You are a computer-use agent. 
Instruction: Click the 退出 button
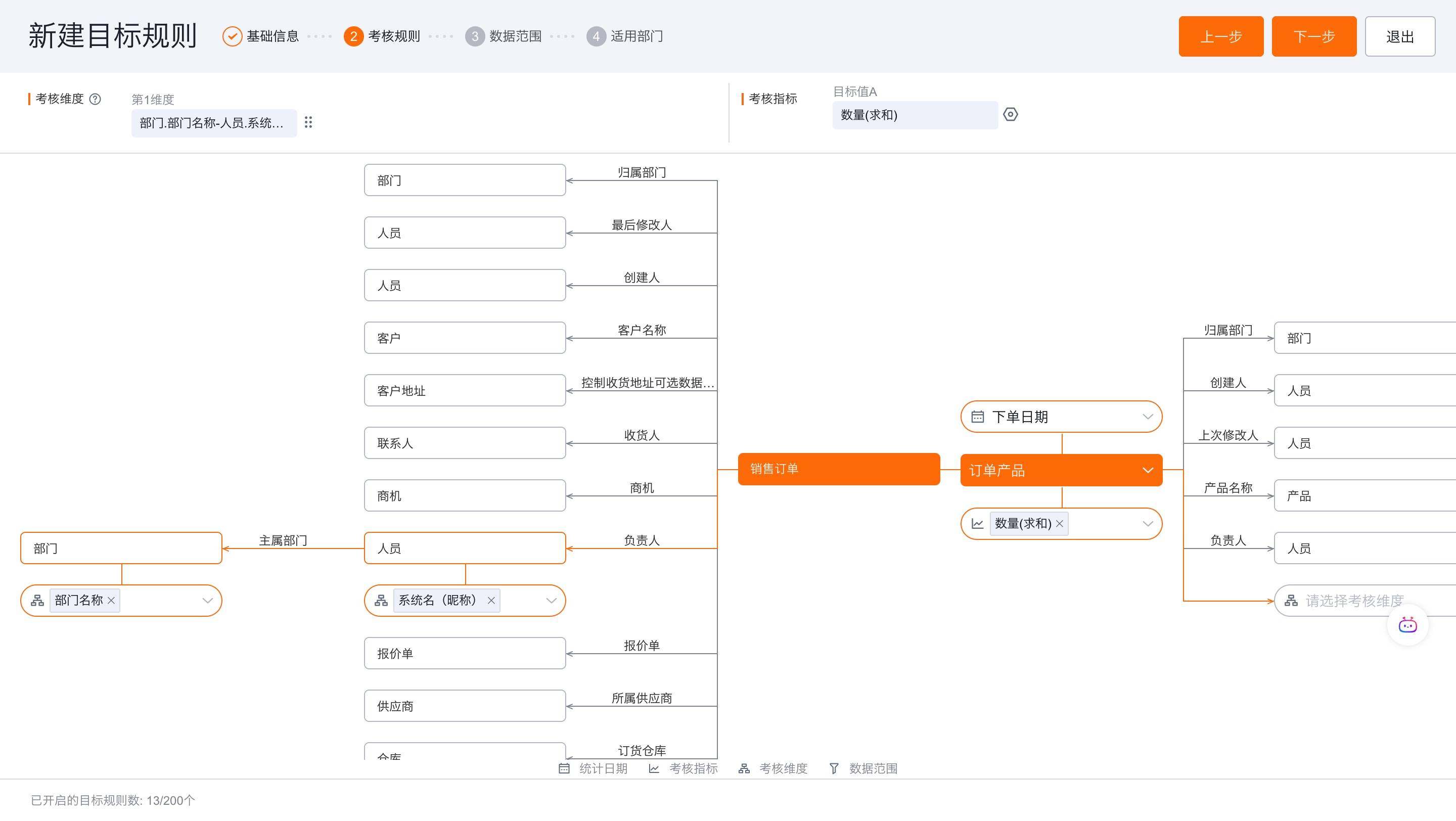point(1399,37)
